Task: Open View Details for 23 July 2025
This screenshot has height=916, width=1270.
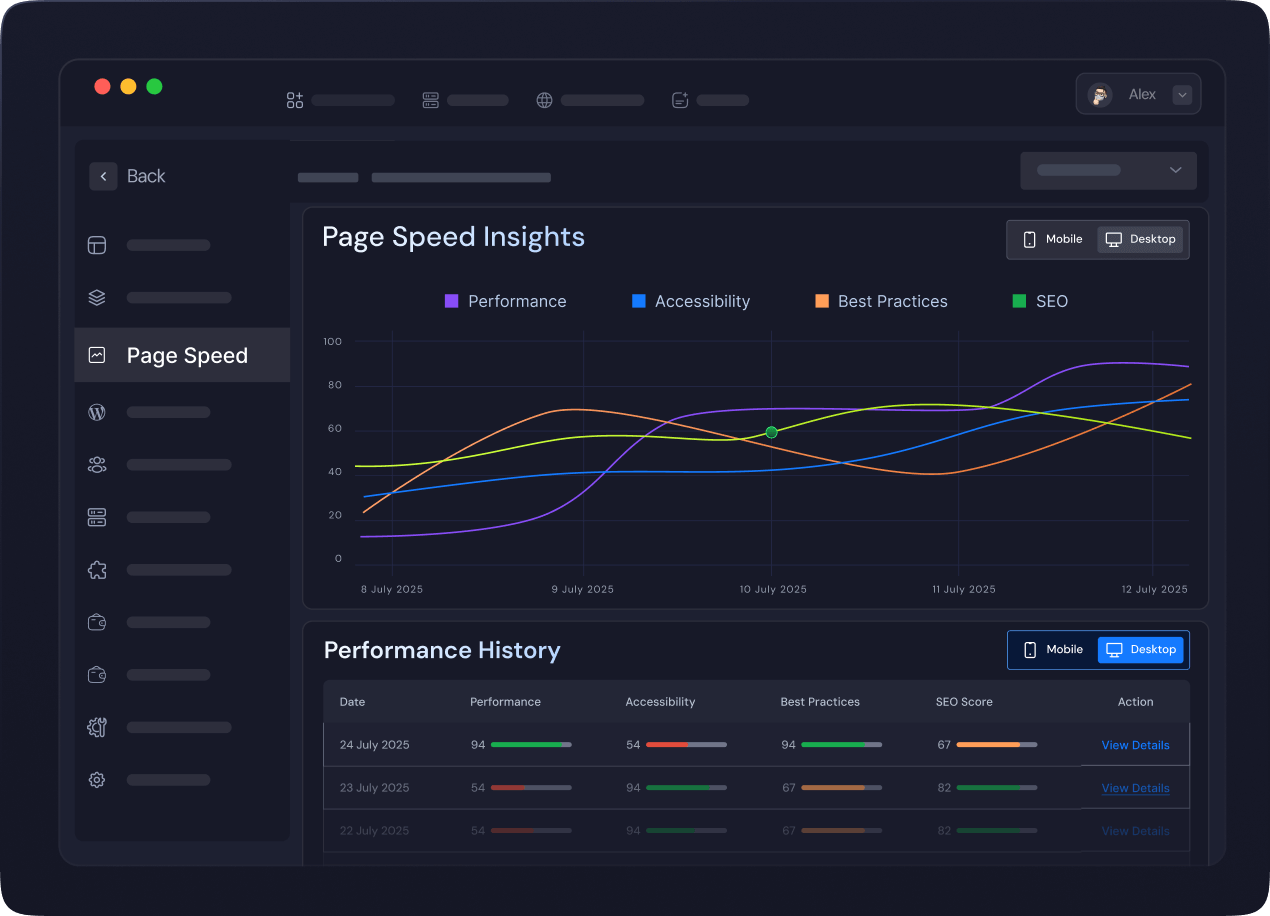Action: click(1135, 788)
